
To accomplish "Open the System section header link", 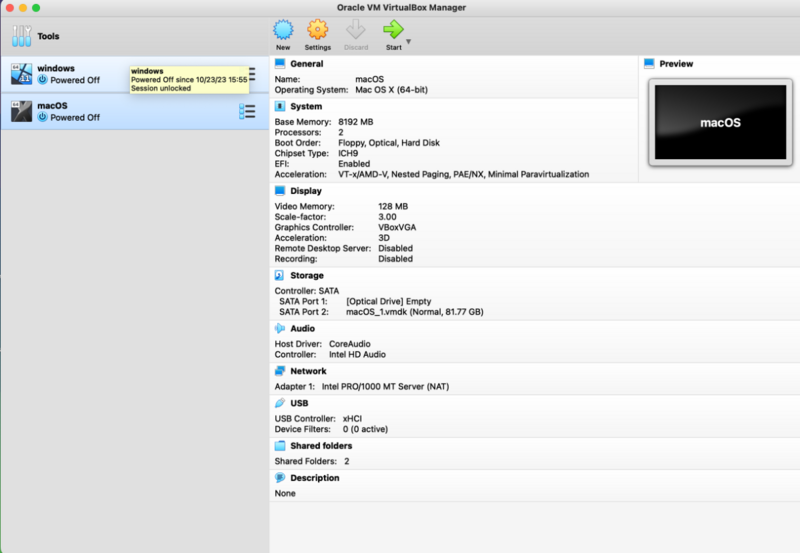I will click(306, 106).
